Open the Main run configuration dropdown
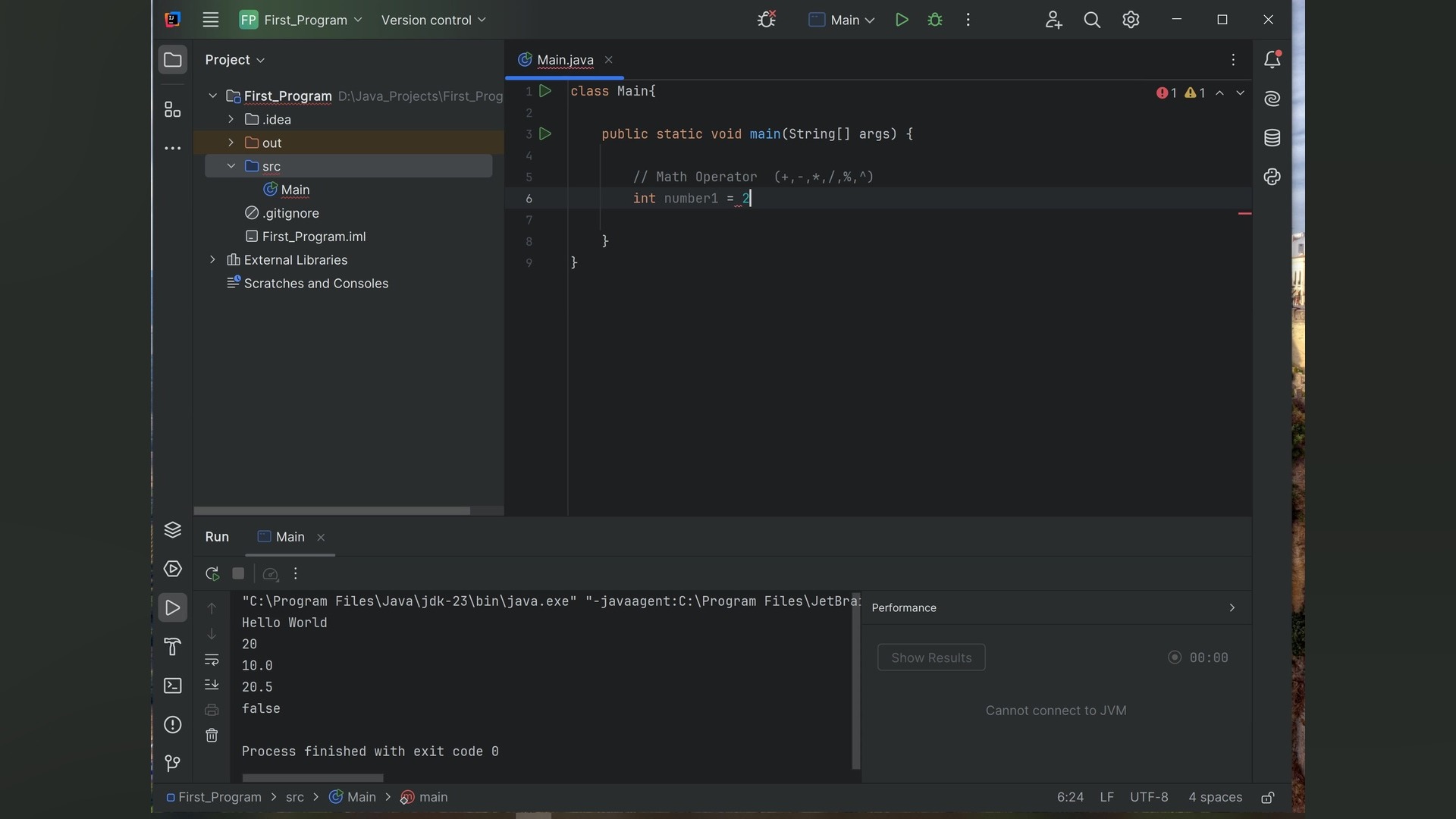The width and height of the screenshot is (1456, 819). 842,20
